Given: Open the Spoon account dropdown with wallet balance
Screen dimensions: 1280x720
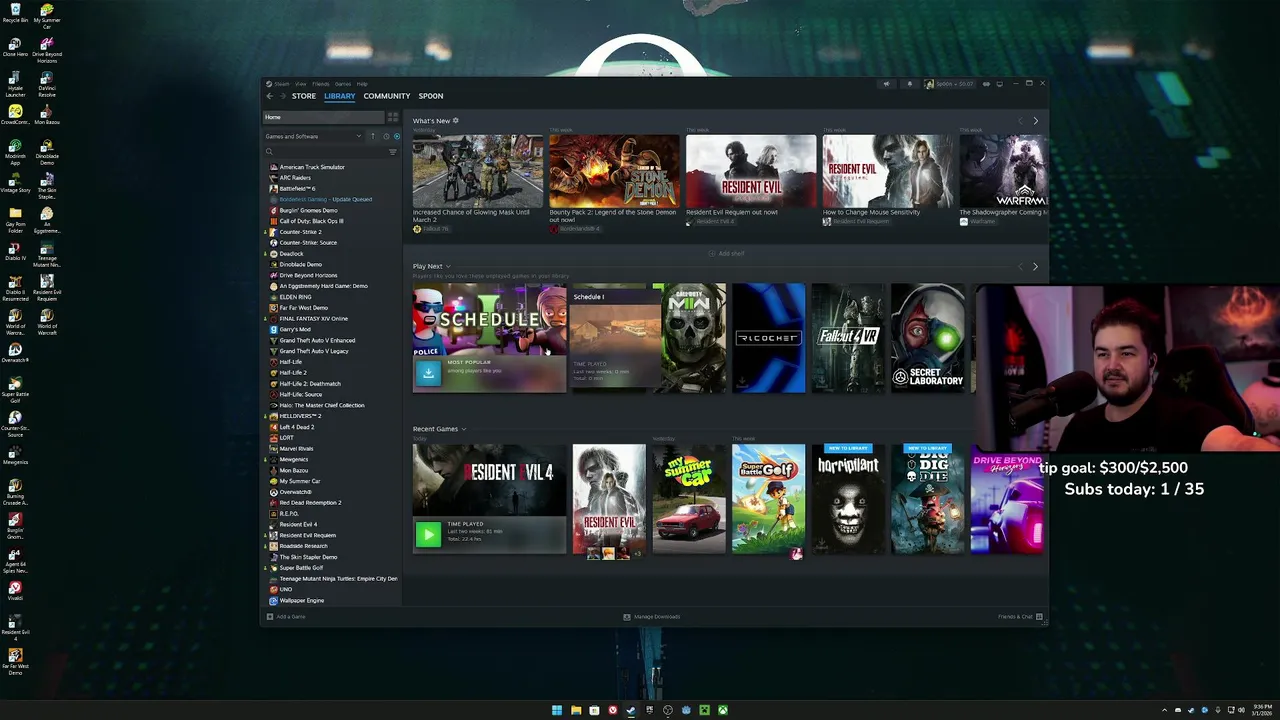Looking at the screenshot, I should 949,84.
